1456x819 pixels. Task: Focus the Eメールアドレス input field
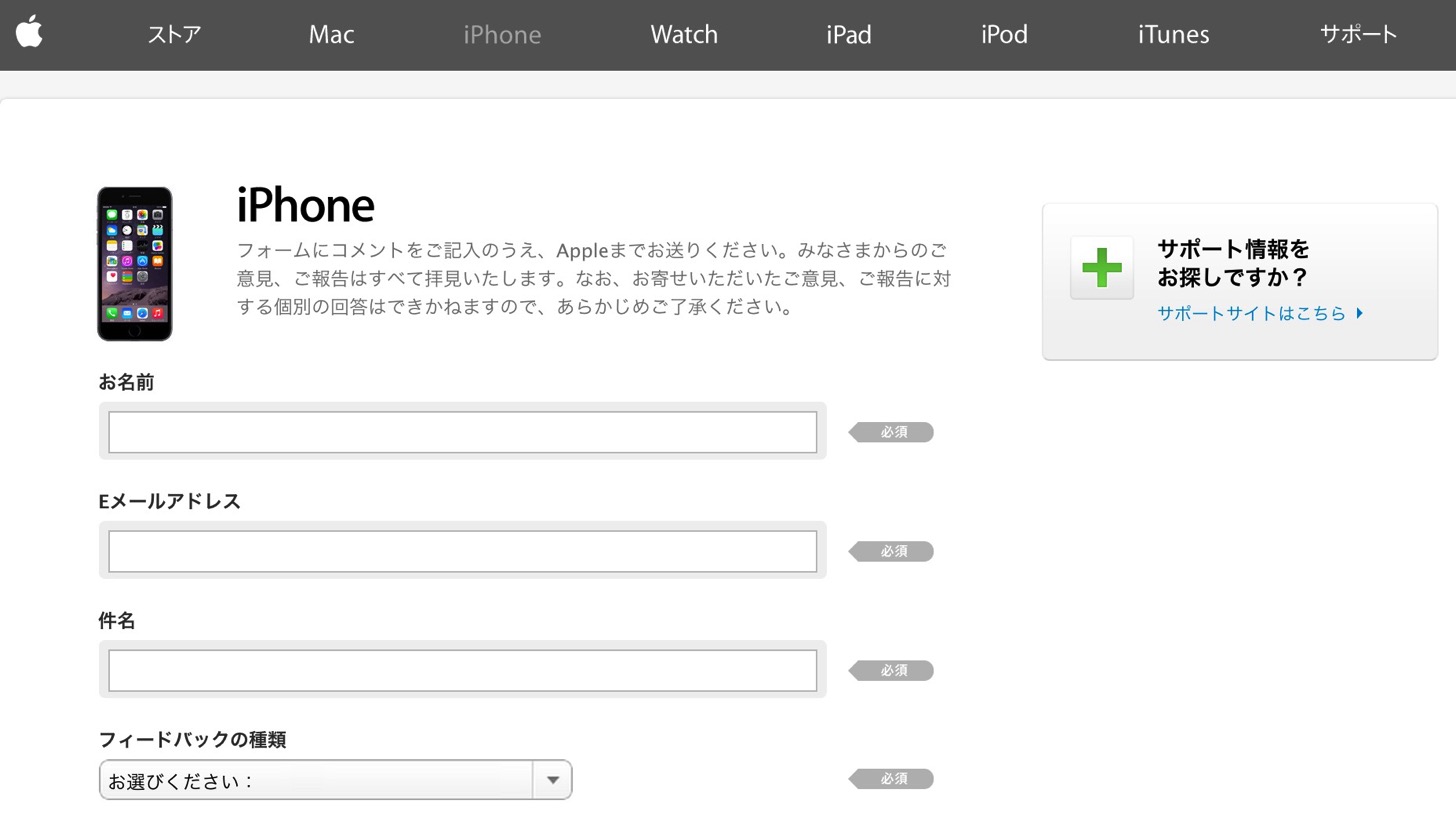(x=462, y=551)
